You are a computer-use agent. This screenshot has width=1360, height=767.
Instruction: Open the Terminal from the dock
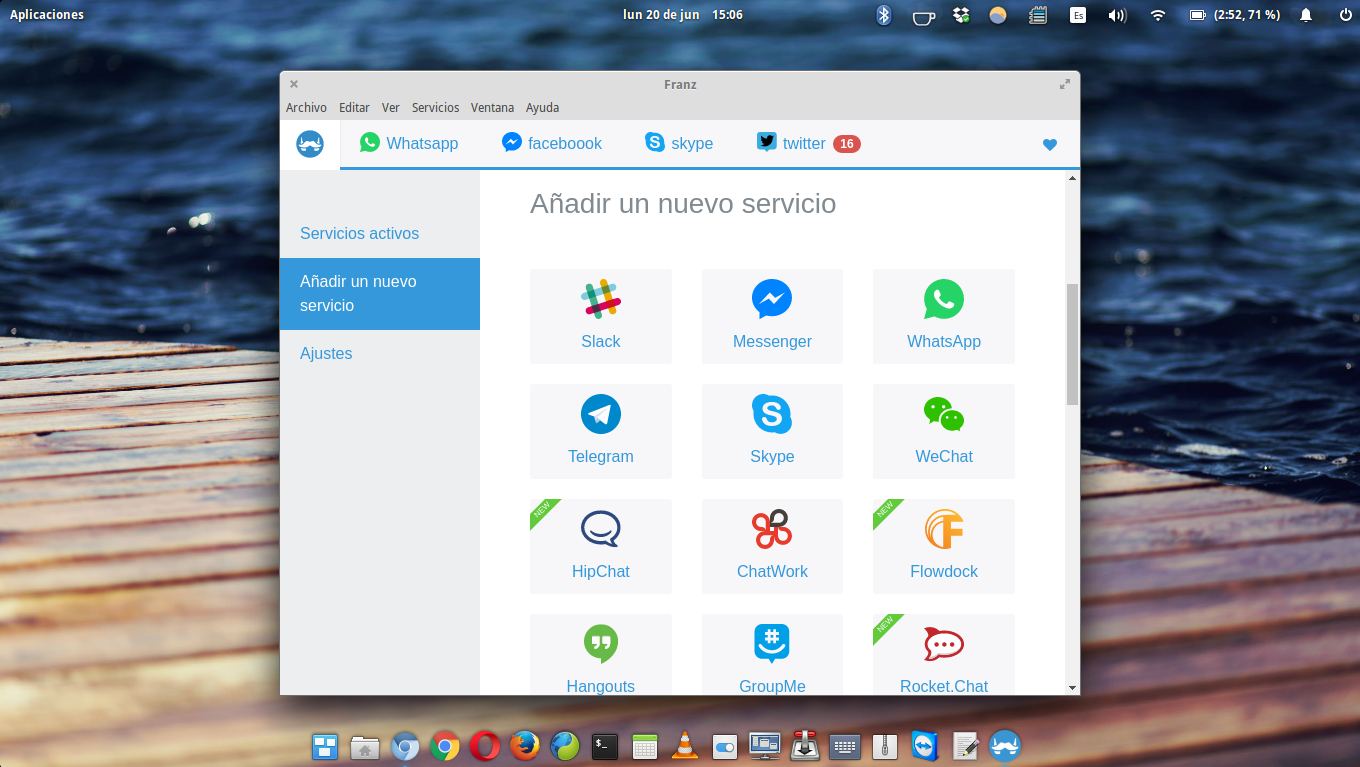(605, 746)
